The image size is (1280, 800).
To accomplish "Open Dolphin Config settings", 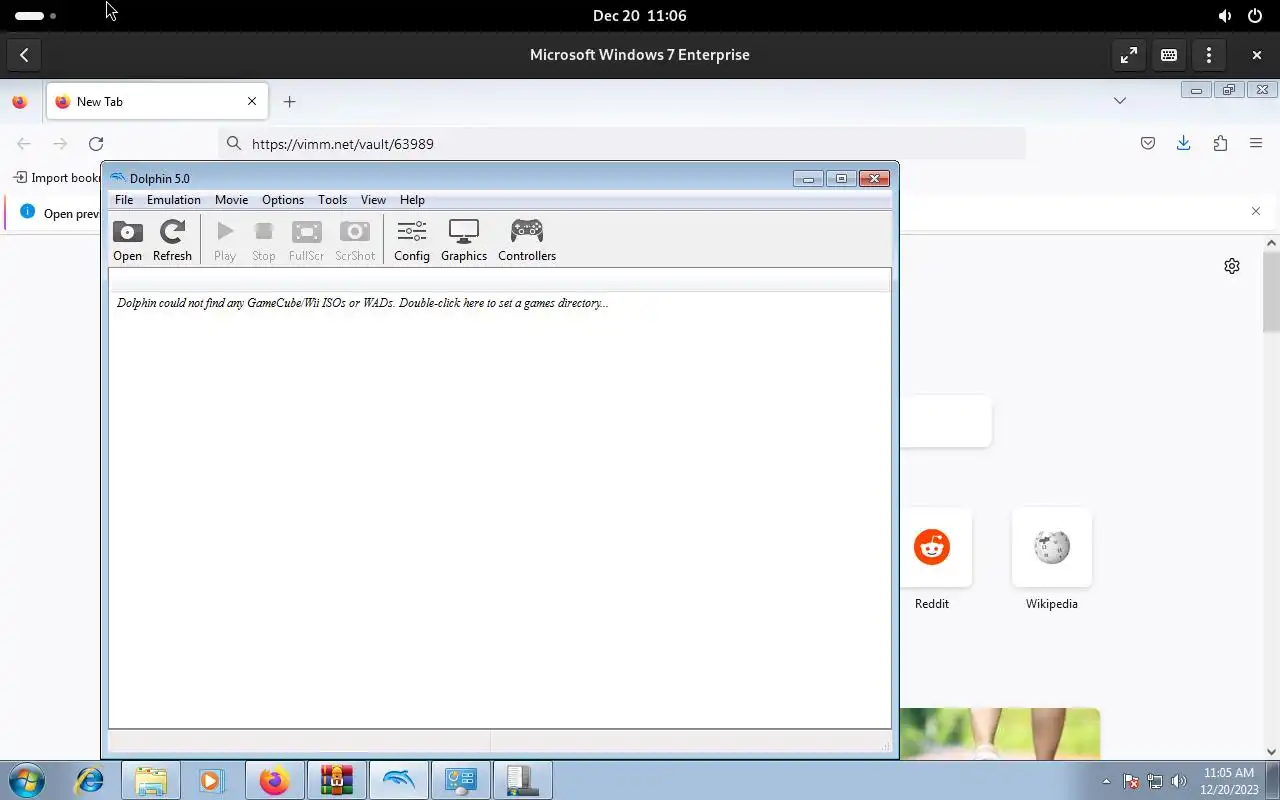I will tap(412, 241).
